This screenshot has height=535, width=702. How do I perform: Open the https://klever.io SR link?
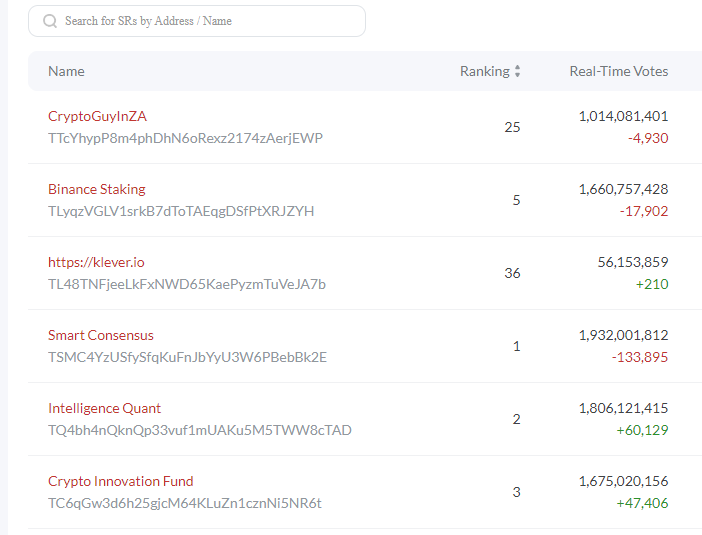pyautogui.click(x=96, y=262)
